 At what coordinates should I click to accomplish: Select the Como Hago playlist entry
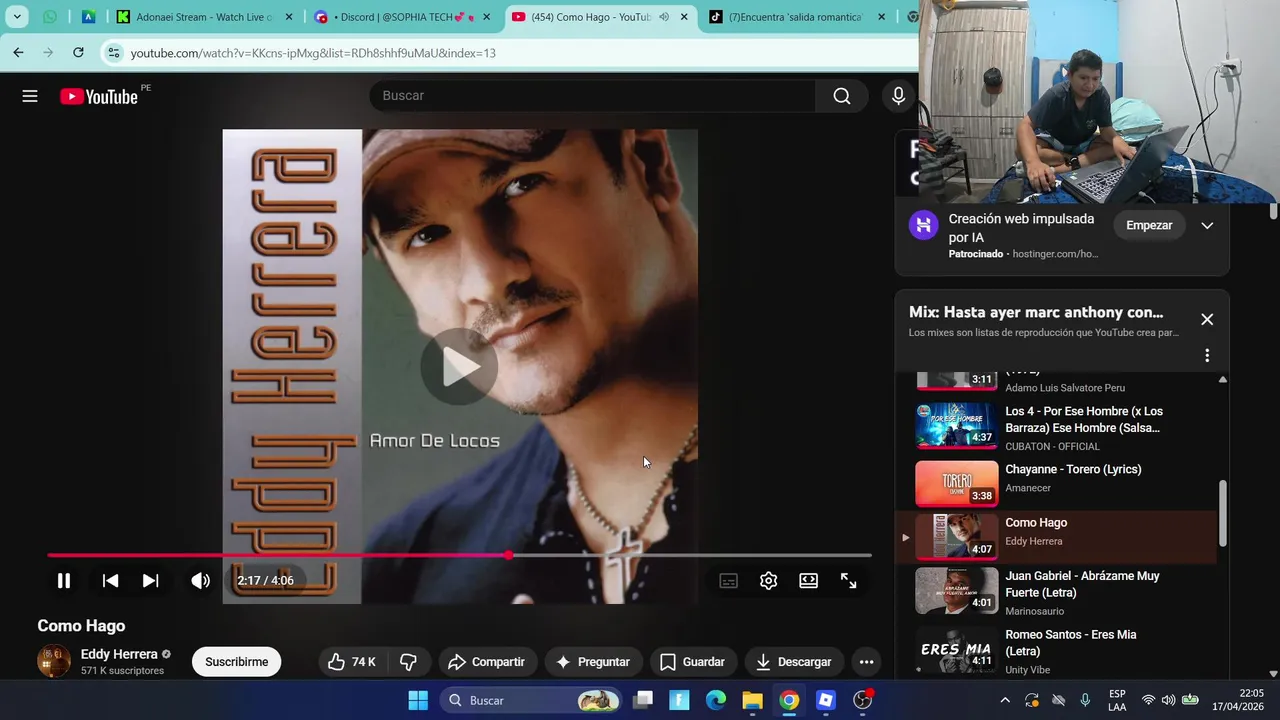coord(1056,536)
